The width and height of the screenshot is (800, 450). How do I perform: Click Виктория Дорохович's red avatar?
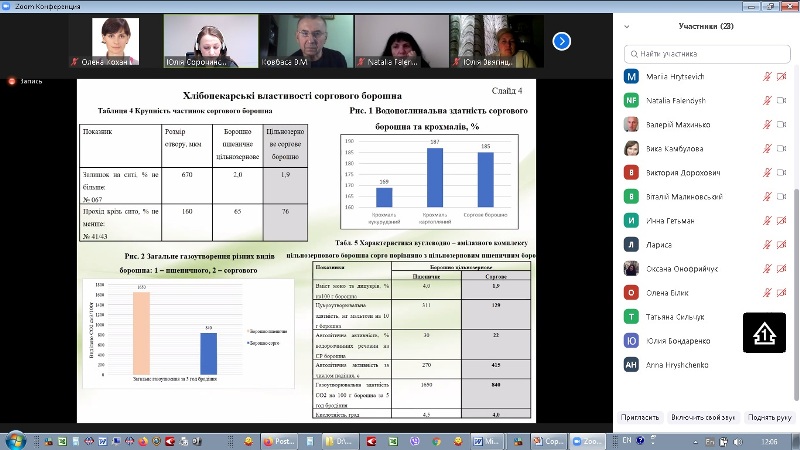click(631, 172)
